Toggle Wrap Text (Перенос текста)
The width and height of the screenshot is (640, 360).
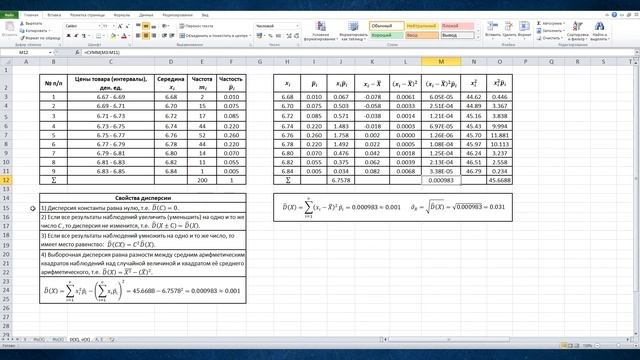point(196,26)
